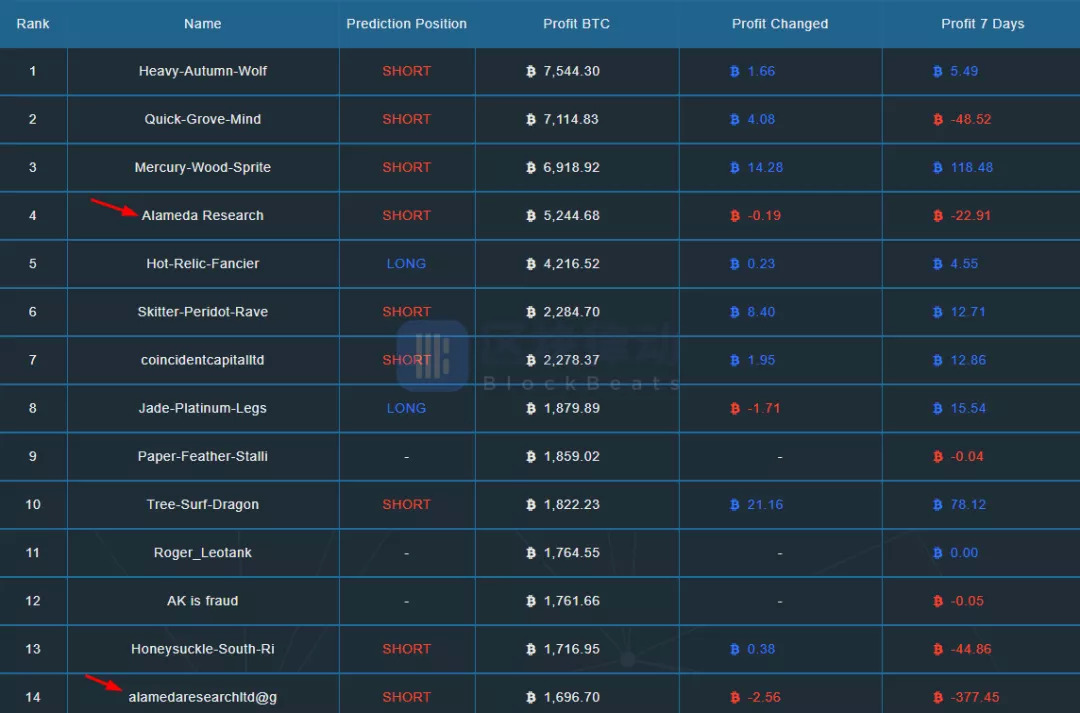Click the Profit BTC column header
This screenshot has width=1080, height=713.
point(577,23)
